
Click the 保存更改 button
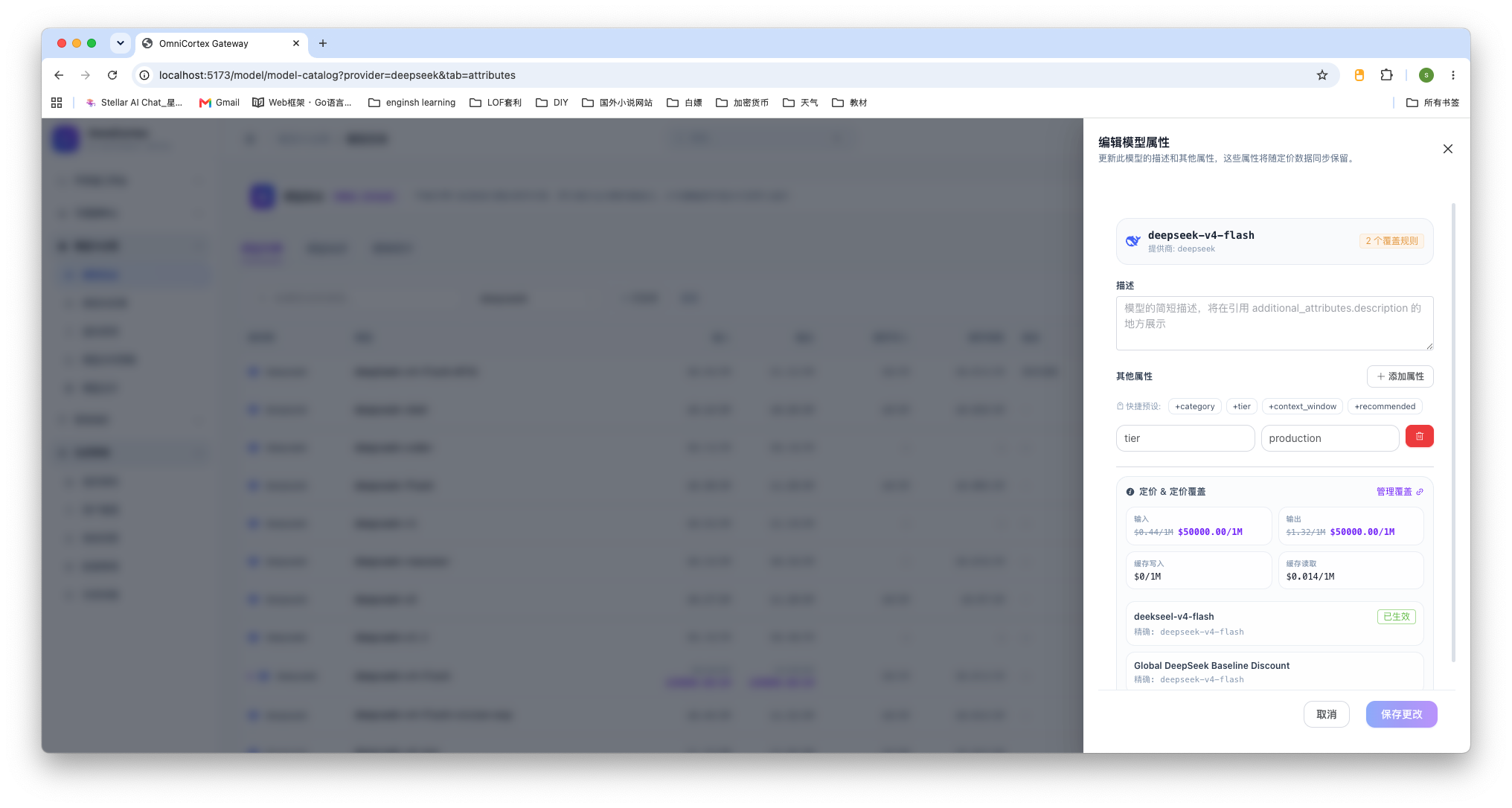[1401, 714]
